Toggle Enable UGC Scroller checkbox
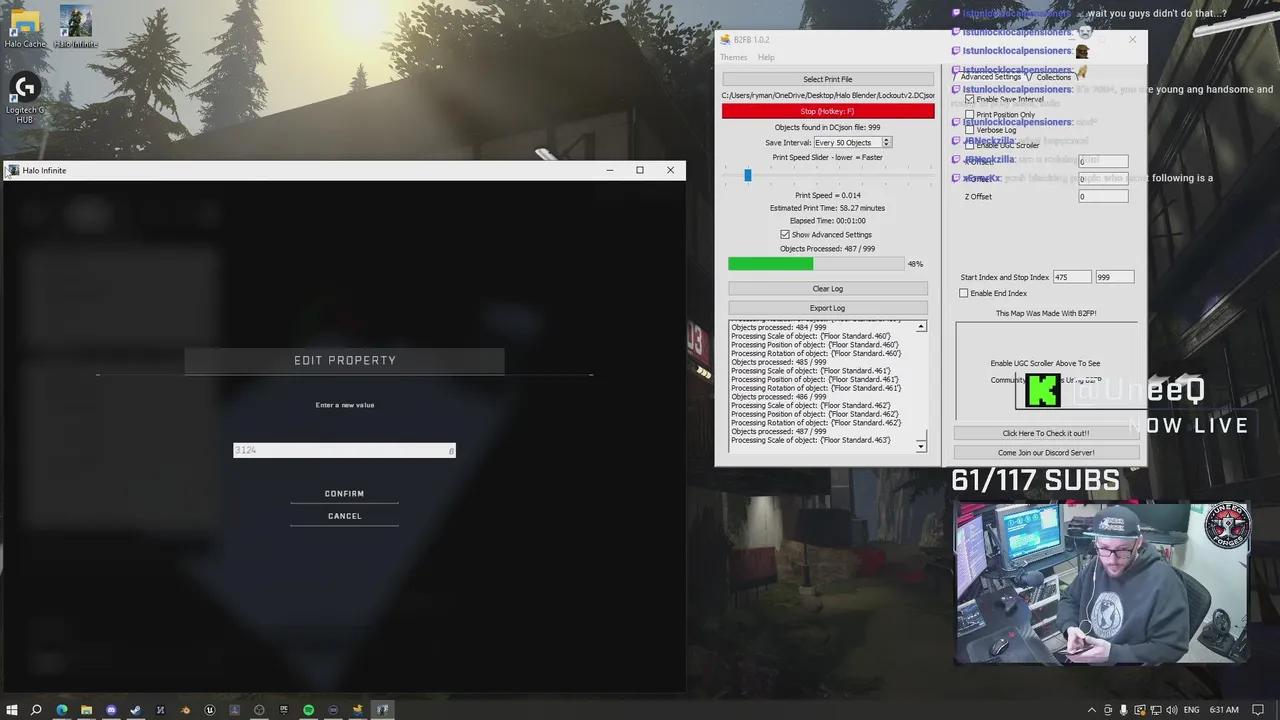 [970, 146]
